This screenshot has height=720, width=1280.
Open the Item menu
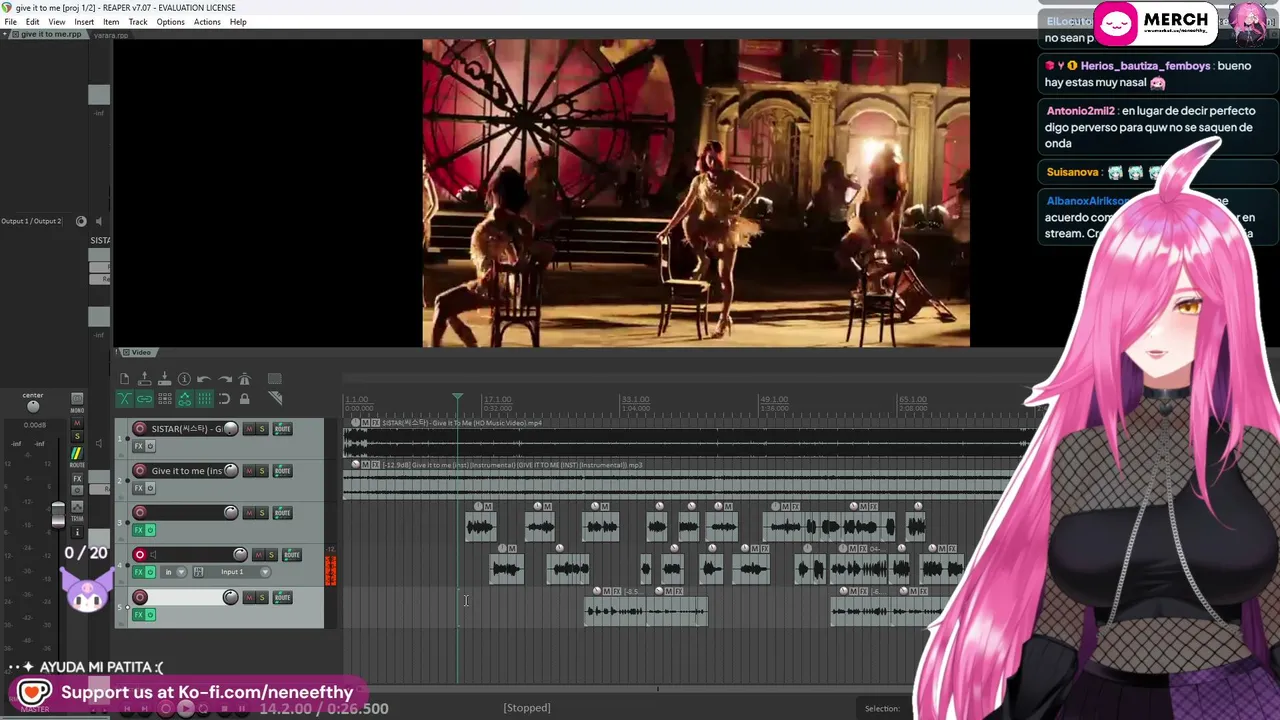111,22
